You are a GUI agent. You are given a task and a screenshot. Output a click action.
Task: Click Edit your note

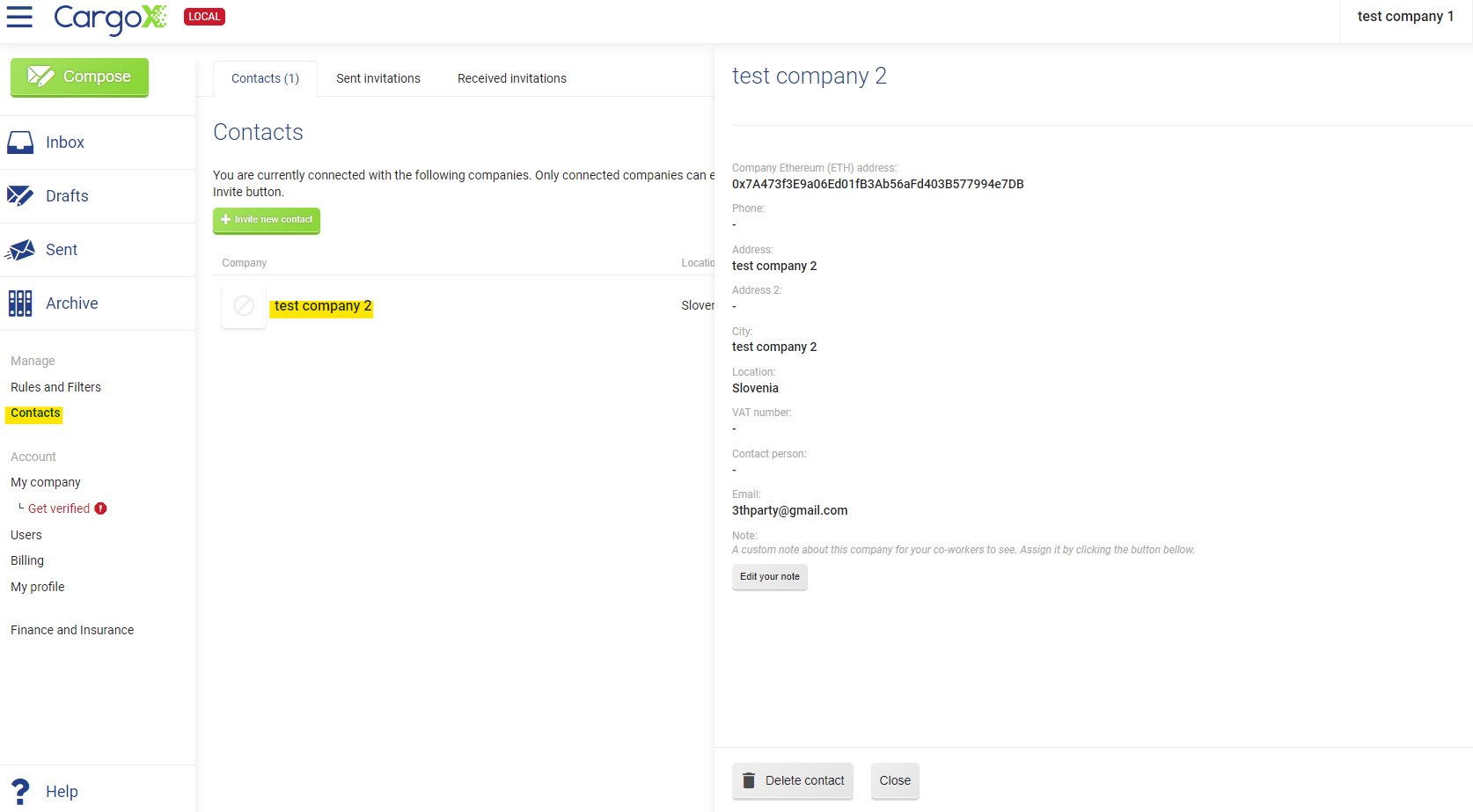(x=769, y=576)
